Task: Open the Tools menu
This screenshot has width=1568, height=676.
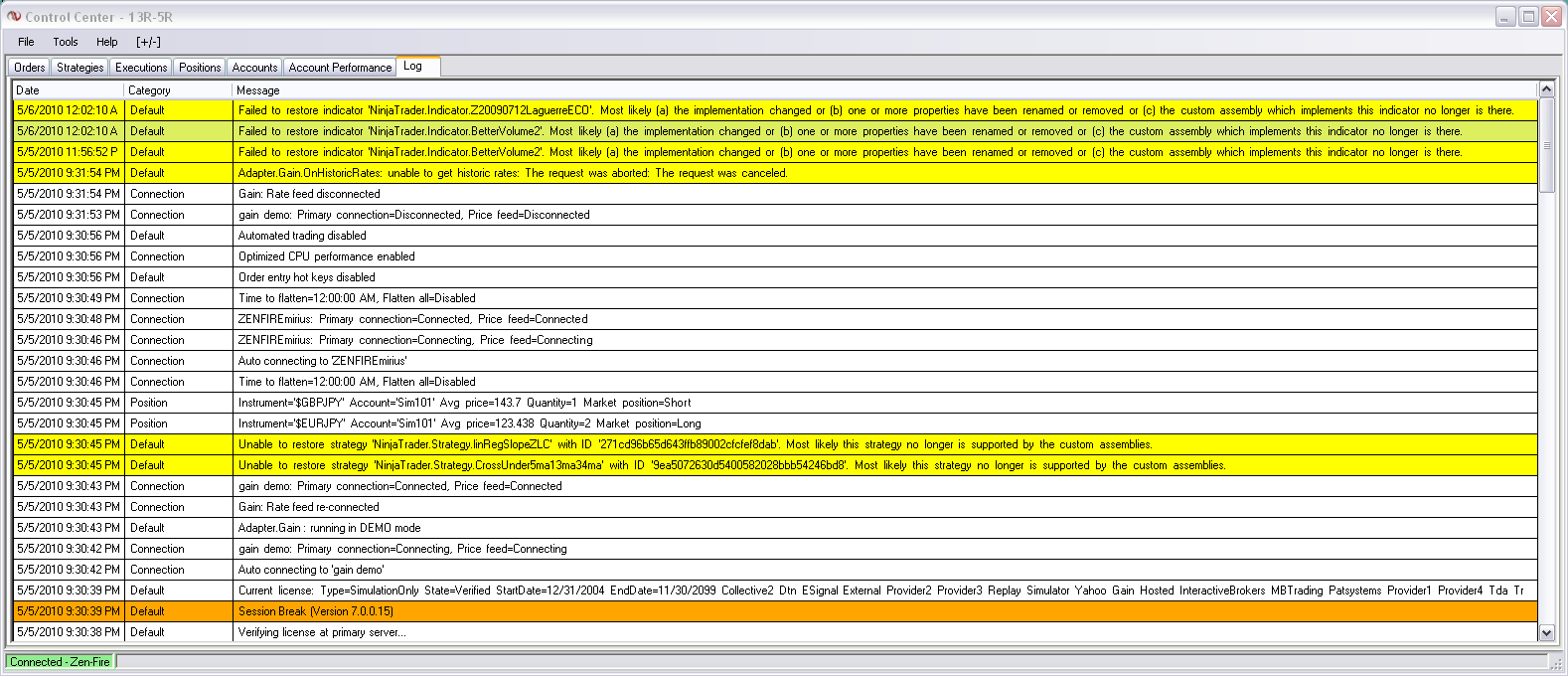Action: (x=66, y=42)
